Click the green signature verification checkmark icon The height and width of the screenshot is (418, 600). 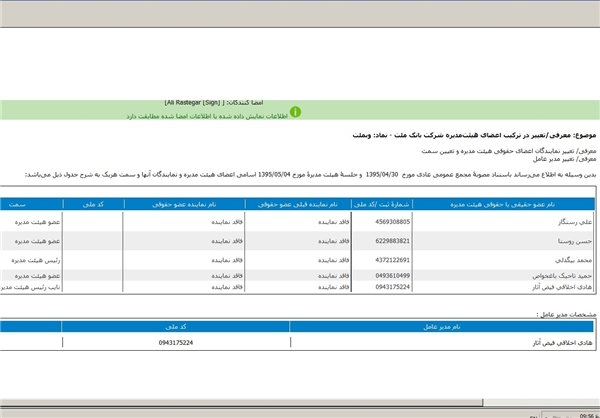295,113
